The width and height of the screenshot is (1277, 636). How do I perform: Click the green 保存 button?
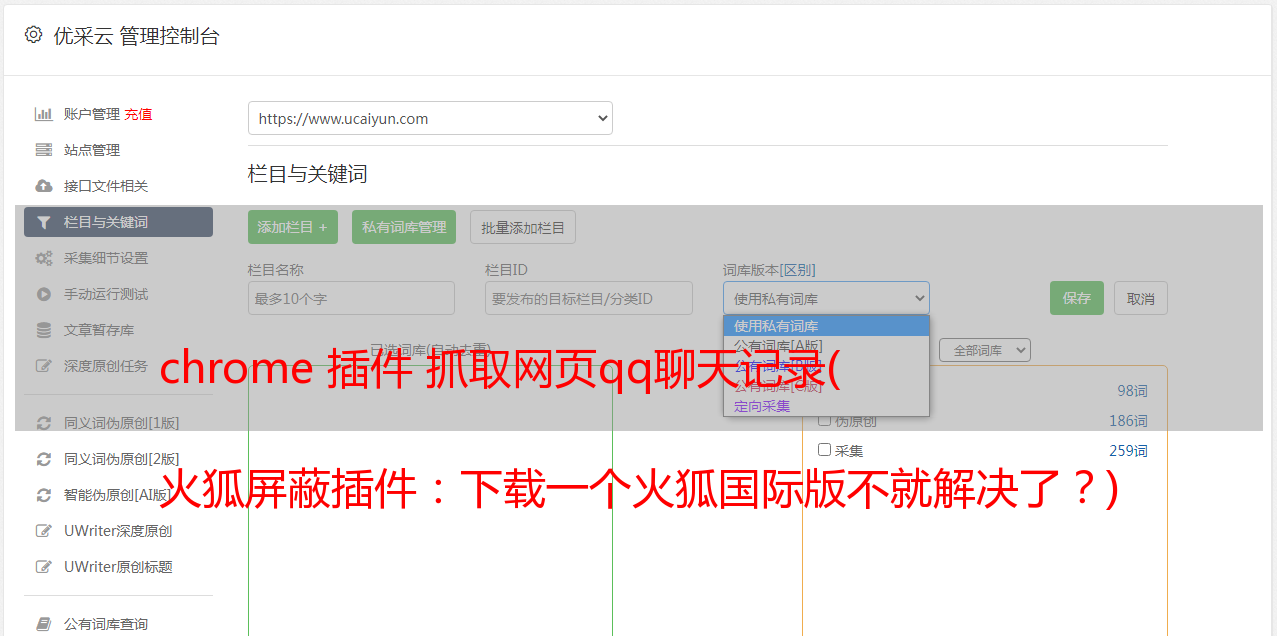[1077, 298]
